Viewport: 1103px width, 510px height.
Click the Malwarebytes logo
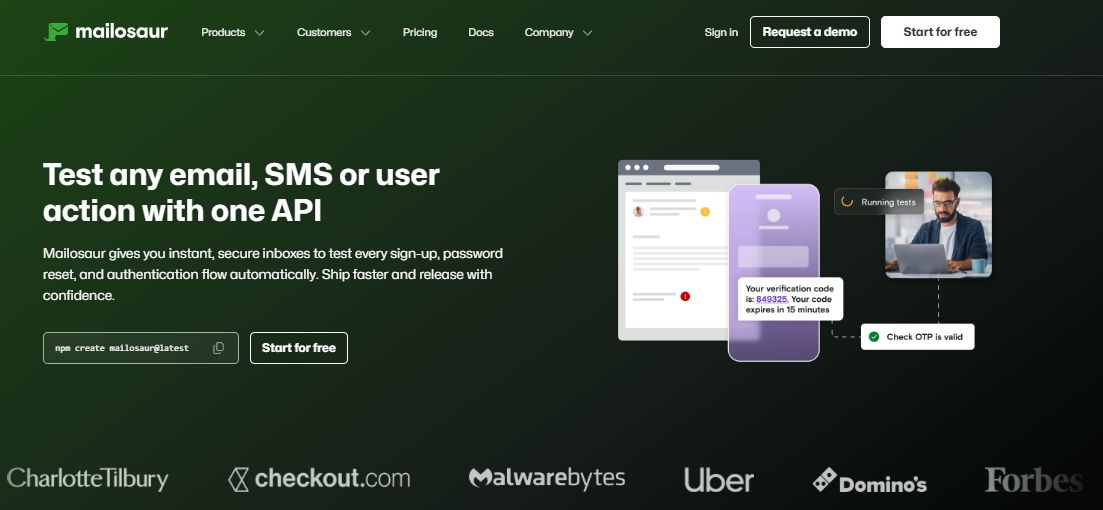click(547, 478)
